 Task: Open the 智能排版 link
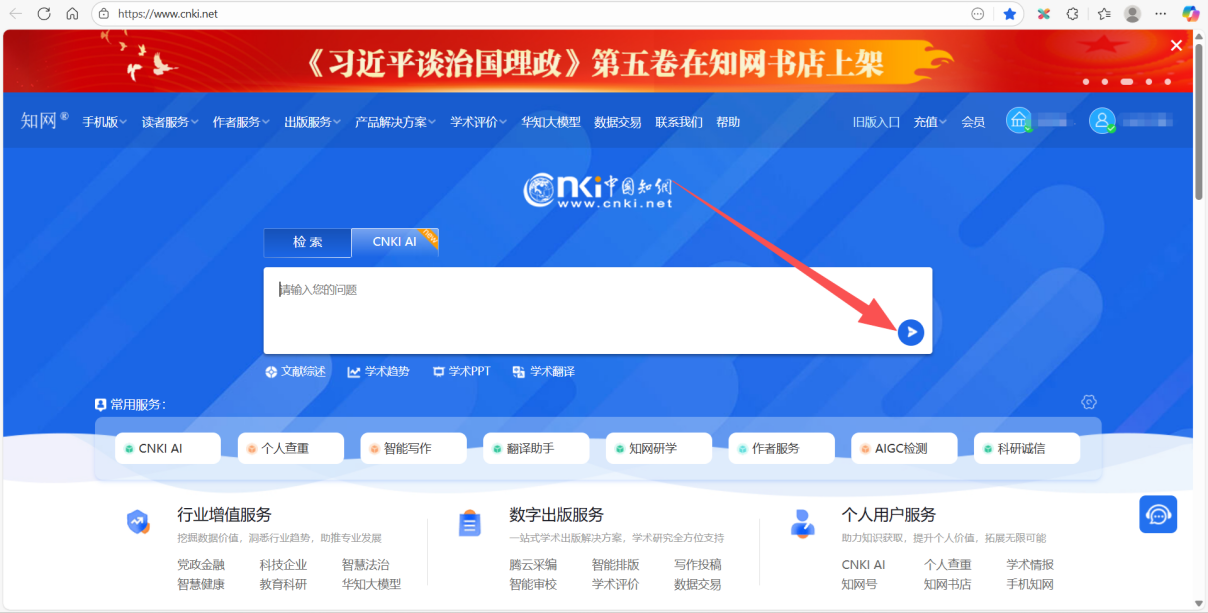(x=616, y=565)
